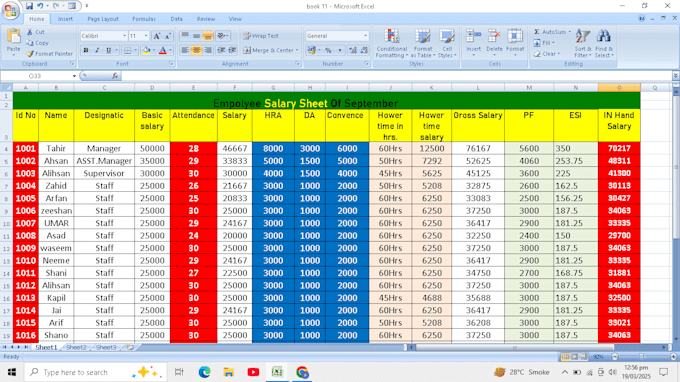Viewport: 680px width, 382px height.
Task: Open the Sheet2 worksheet tab
Action: coord(76,347)
